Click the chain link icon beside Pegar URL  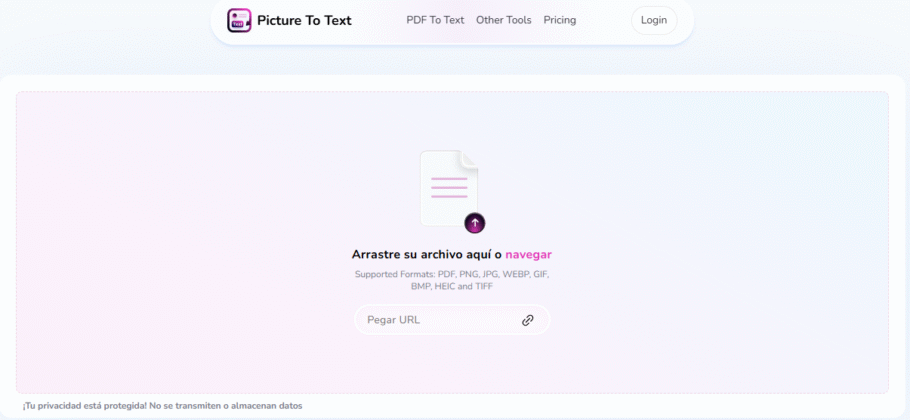528,320
